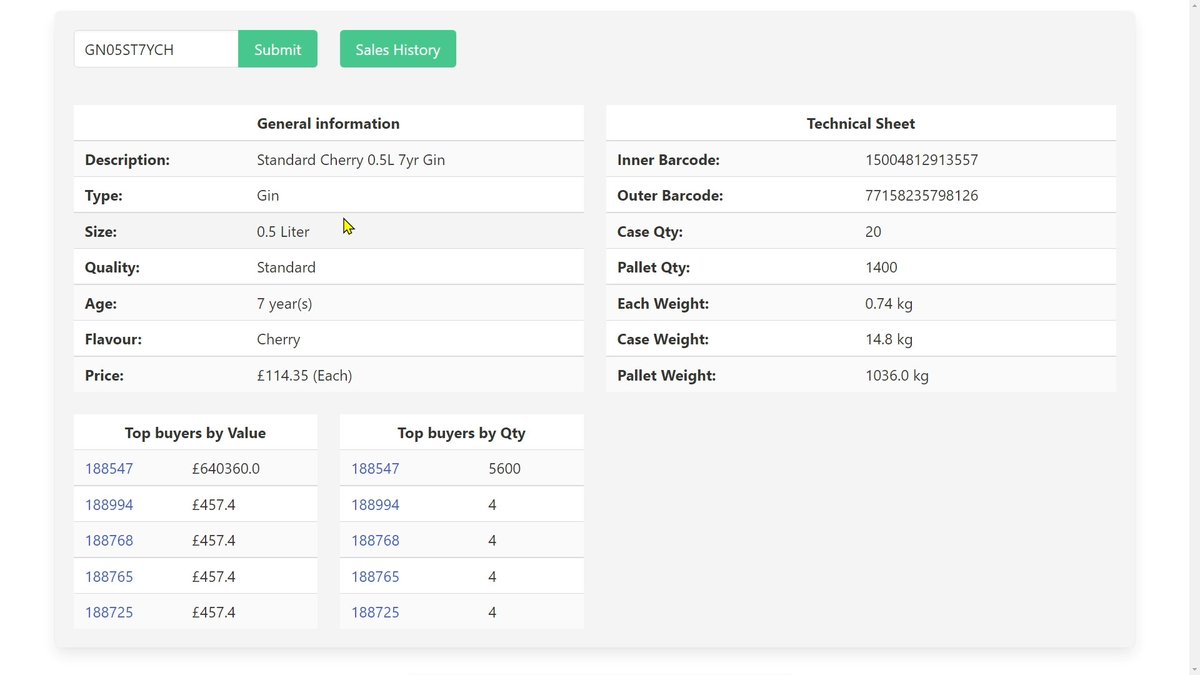
Task: Focus the product code input containing GN05ST7YCH
Action: 156,49
